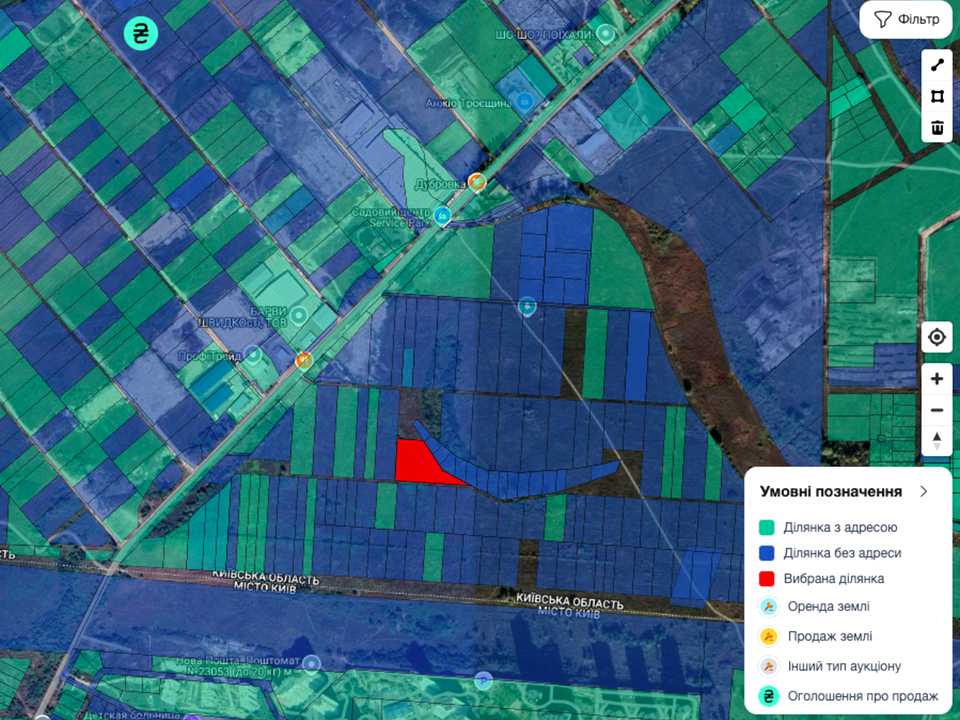Open the orange auction marker near Дубровка
This screenshot has height=720, width=960.
point(477,181)
